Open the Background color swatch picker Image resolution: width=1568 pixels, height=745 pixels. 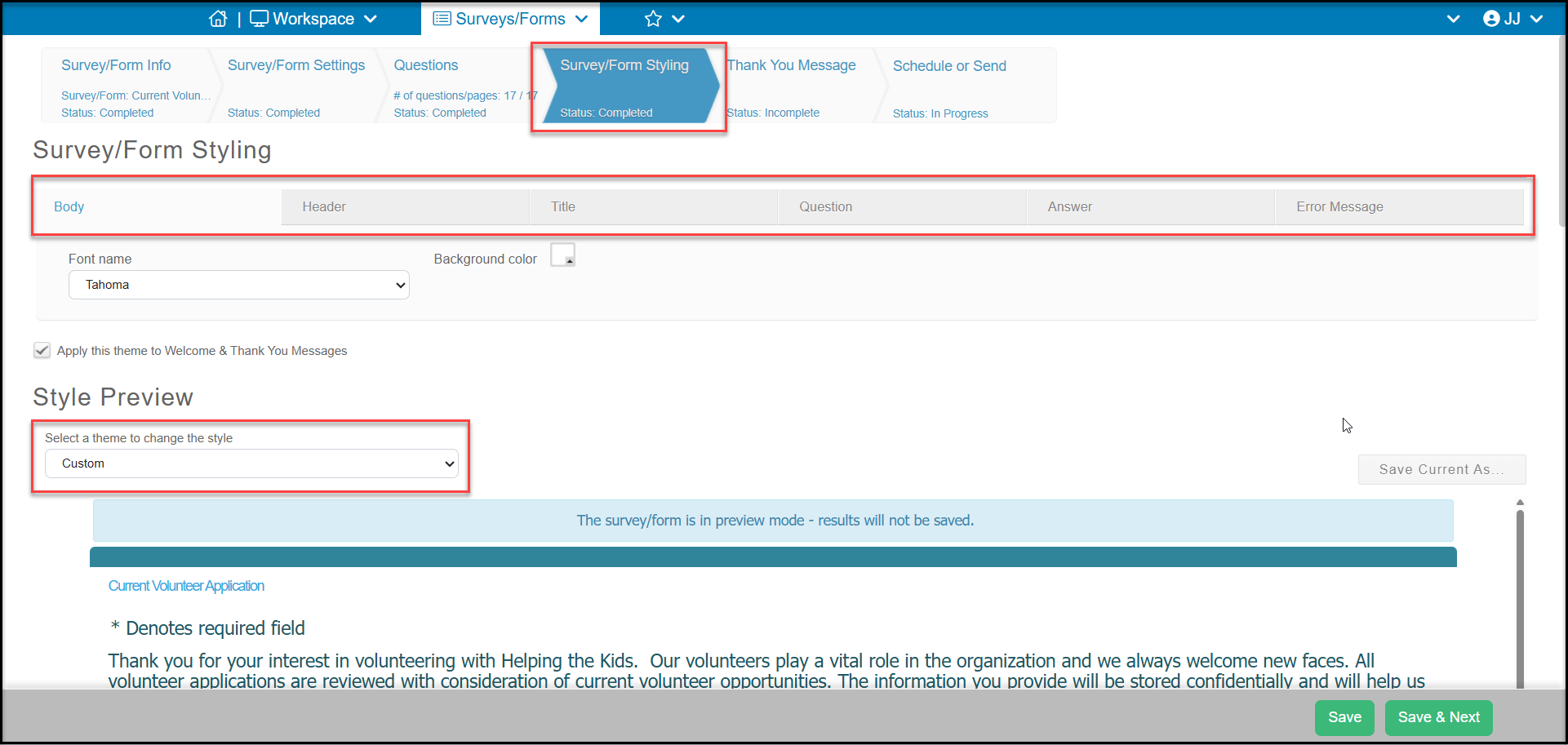(562, 255)
